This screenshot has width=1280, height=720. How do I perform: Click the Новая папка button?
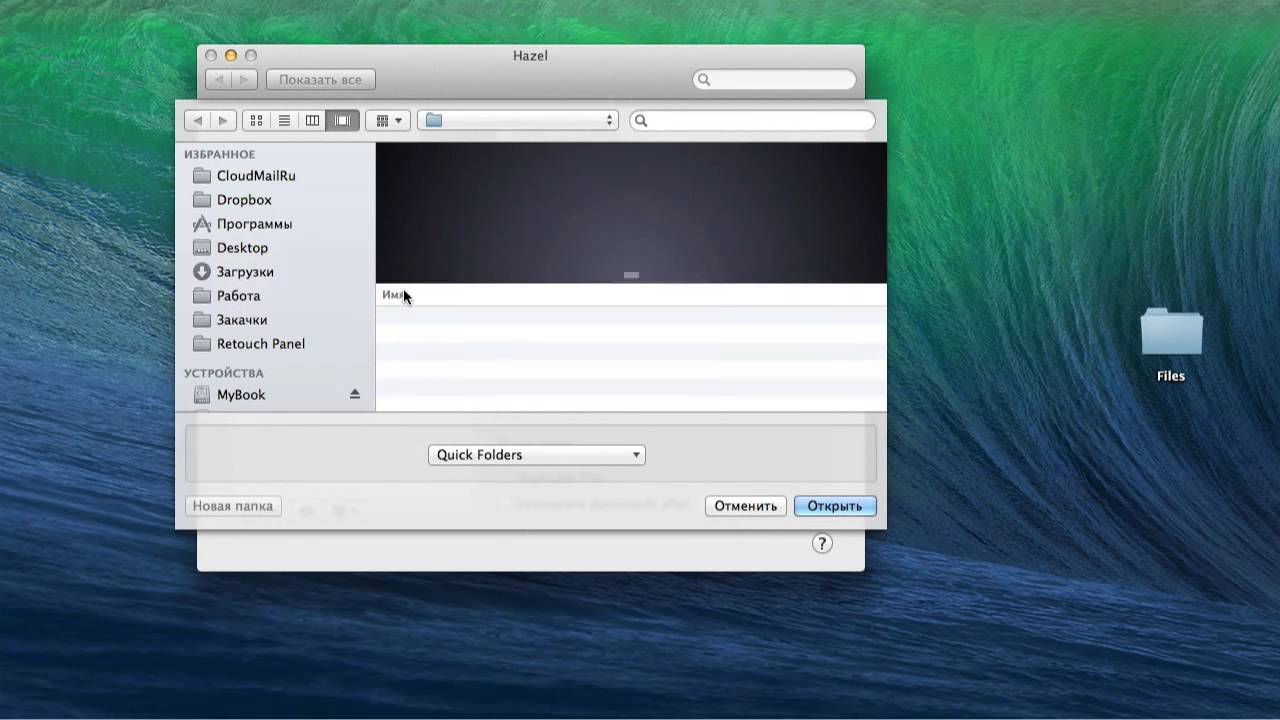[233, 506]
